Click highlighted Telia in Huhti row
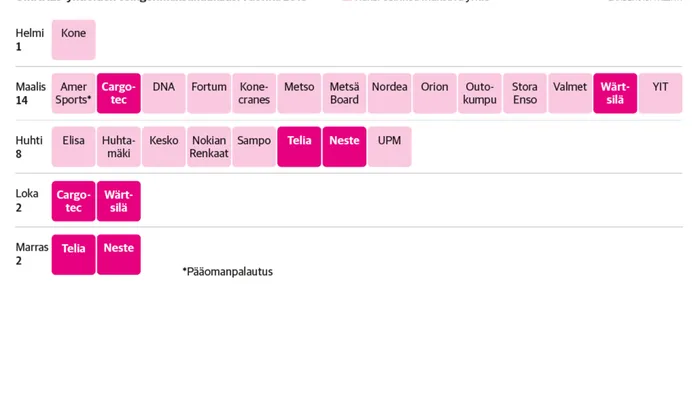Screen dimensions: 696x402 coord(299,147)
